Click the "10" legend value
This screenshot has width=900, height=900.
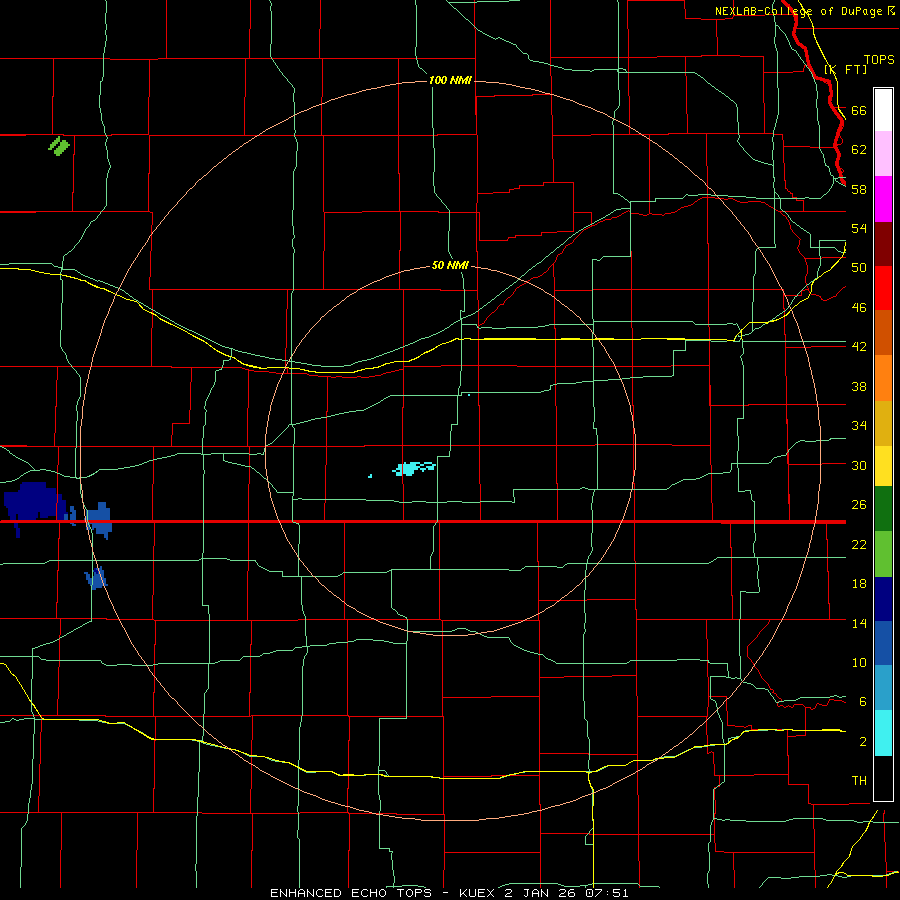(x=859, y=663)
